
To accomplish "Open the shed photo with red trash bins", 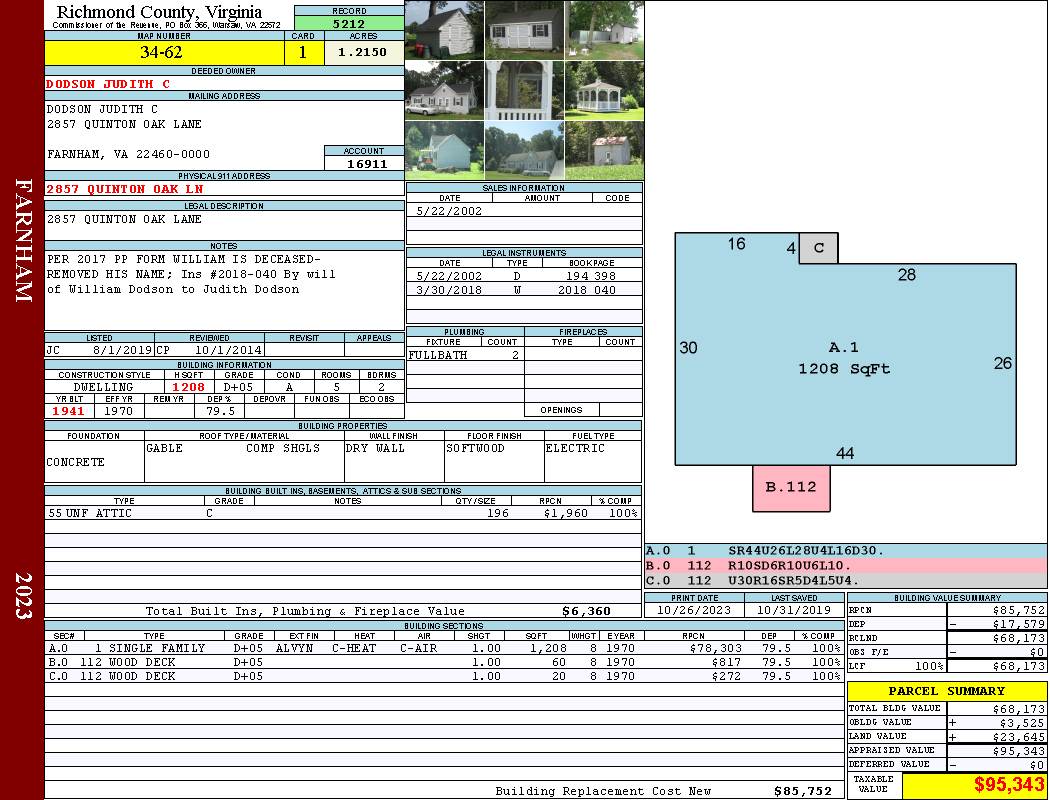I will tap(444, 30).
